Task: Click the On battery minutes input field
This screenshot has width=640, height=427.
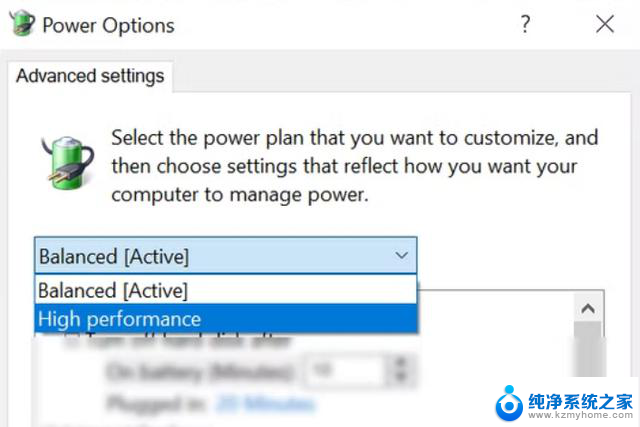Action: tap(345, 371)
